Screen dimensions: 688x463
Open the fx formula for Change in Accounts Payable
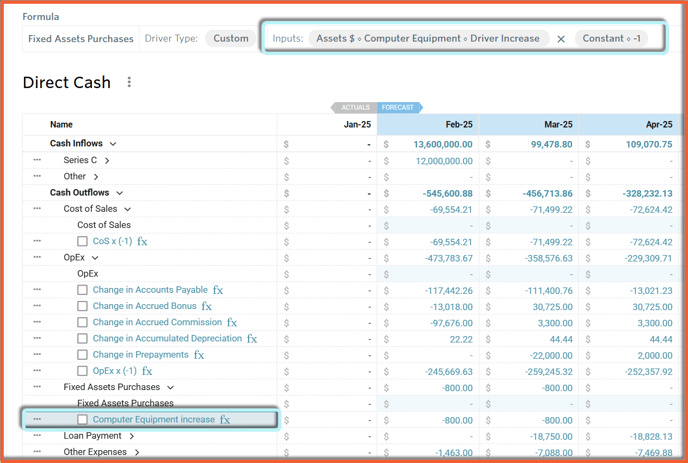click(x=218, y=290)
